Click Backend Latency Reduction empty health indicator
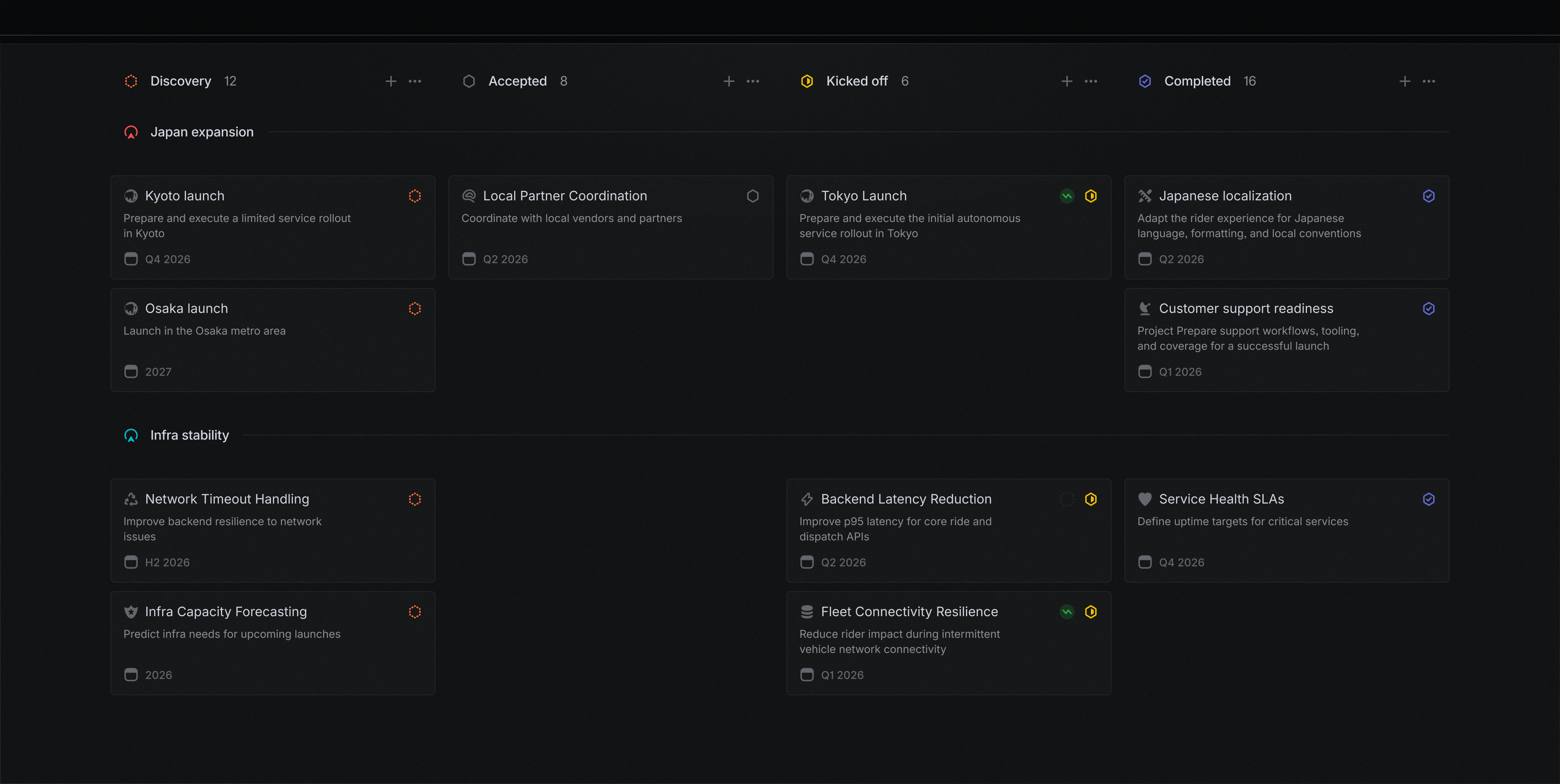This screenshot has height=784, width=1560. pyautogui.click(x=1067, y=500)
